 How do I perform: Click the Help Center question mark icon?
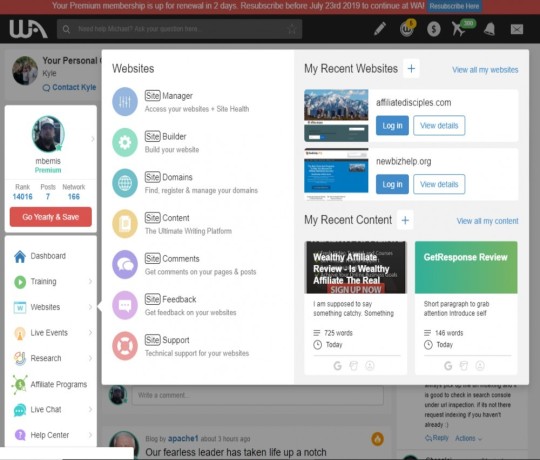(x=20, y=435)
